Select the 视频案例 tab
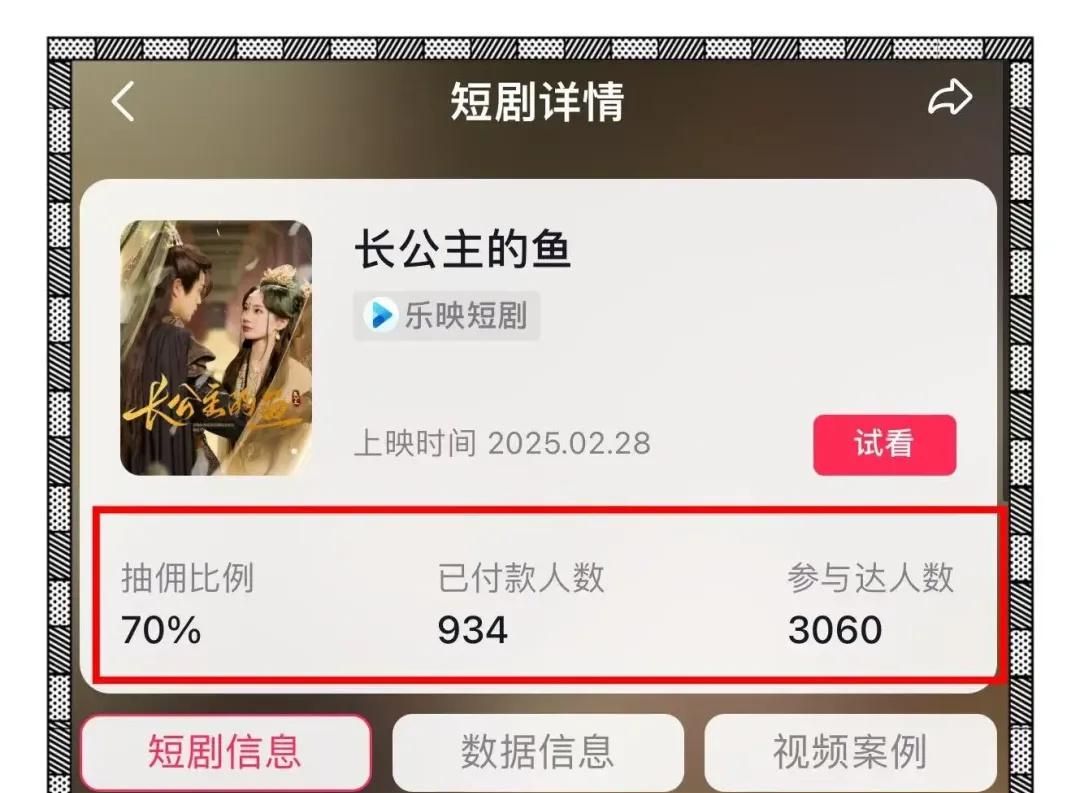This screenshot has height=793, width=1080. (x=850, y=752)
